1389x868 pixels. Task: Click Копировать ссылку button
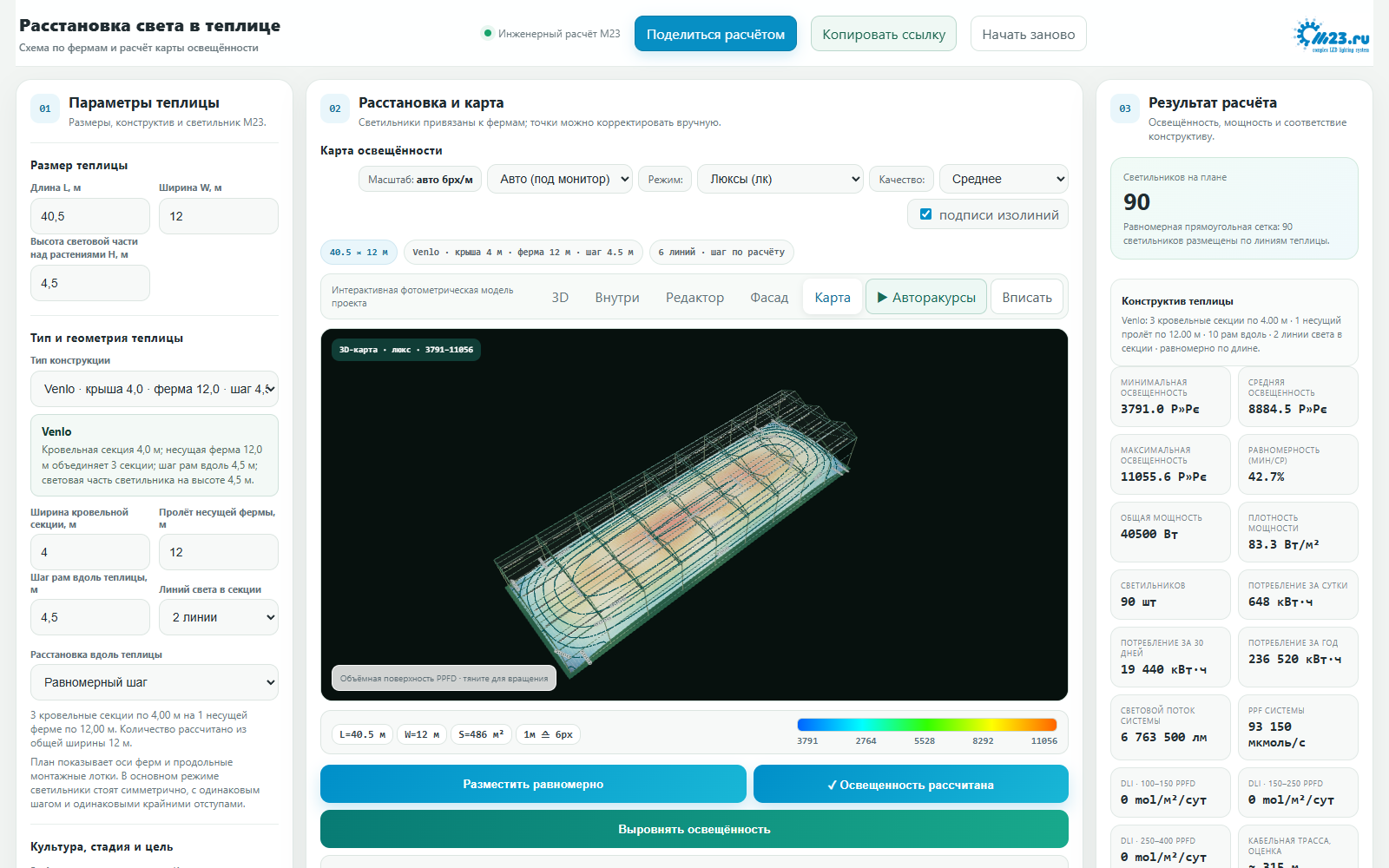pyautogui.click(x=884, y=34)
